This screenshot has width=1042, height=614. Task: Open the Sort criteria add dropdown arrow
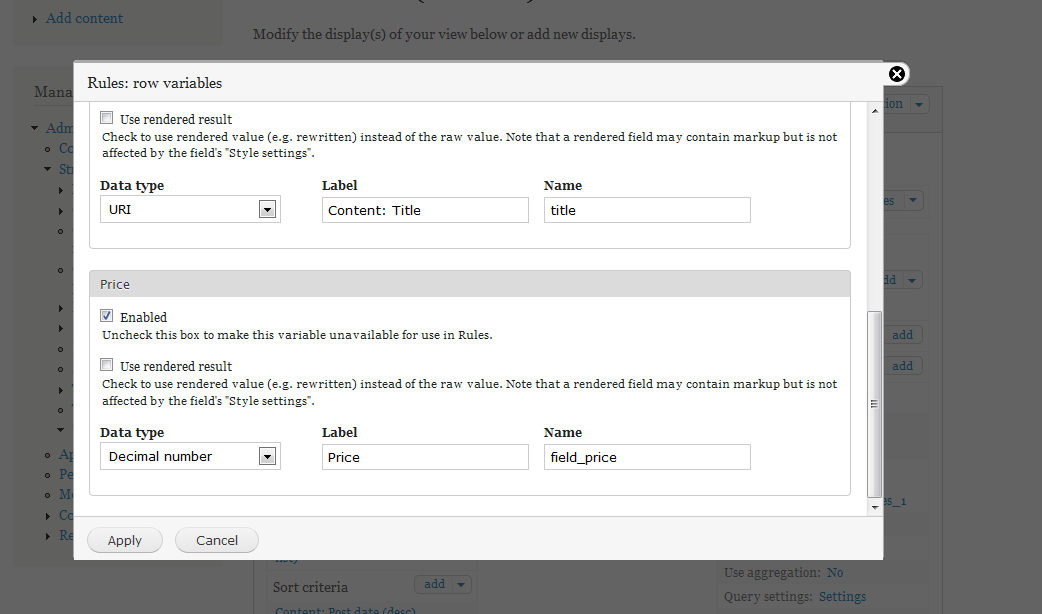(x=461, y=585)
